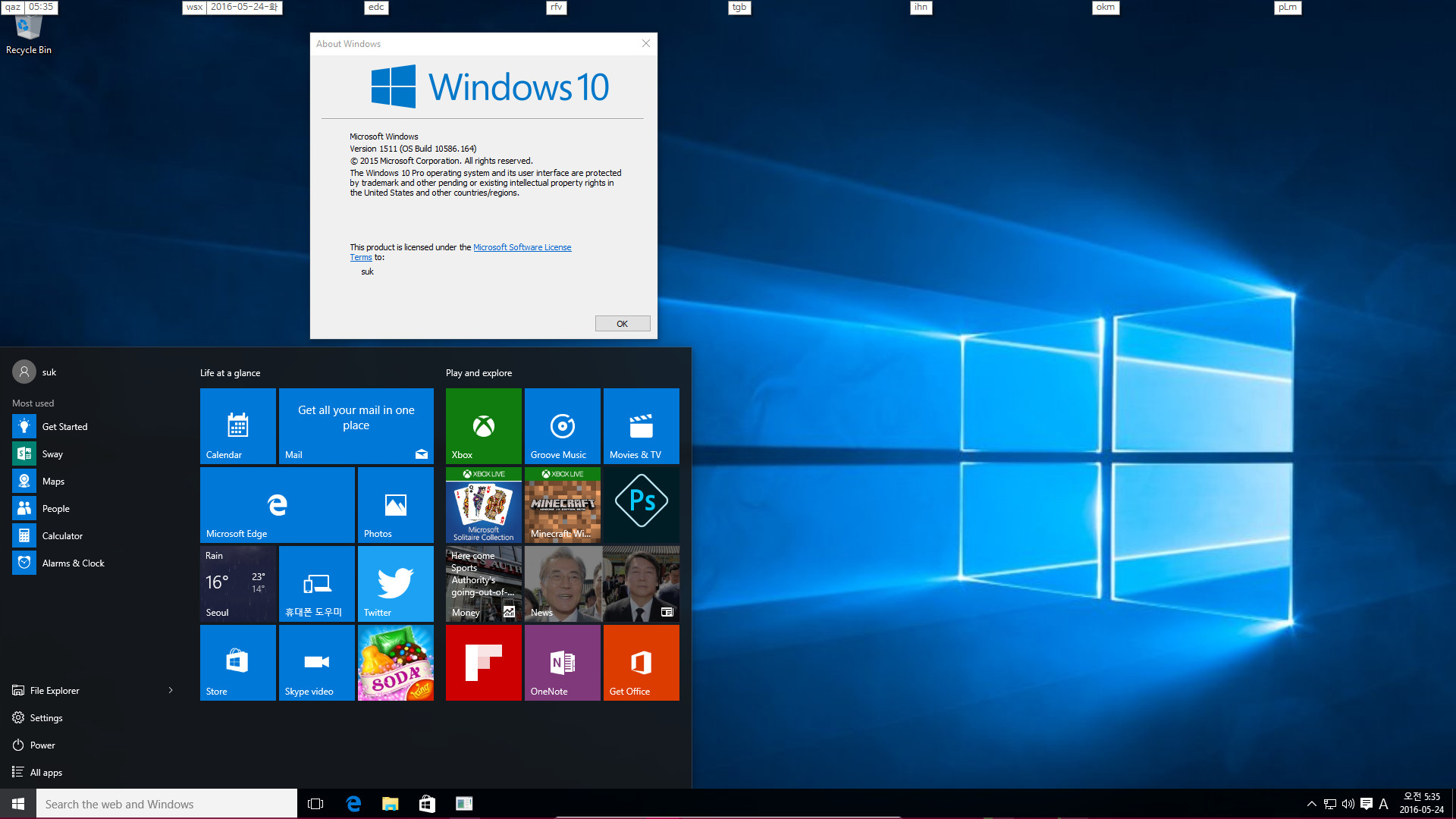Open the 휴대폰 도우미 tile
This screenshot has width=1456, height=819.
[x=317, y=584]
